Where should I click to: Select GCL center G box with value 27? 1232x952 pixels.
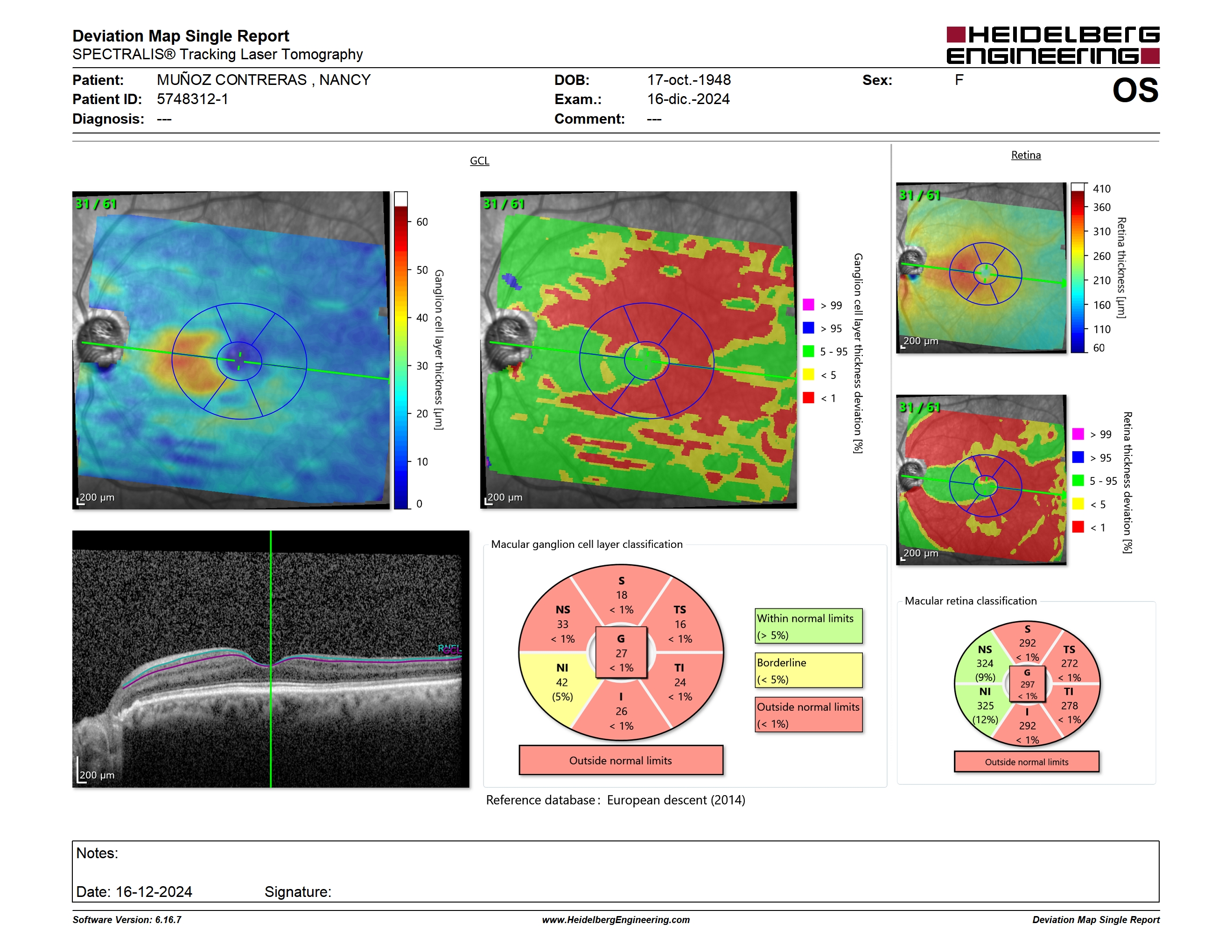pyautogui.click(x=621, y=653)
